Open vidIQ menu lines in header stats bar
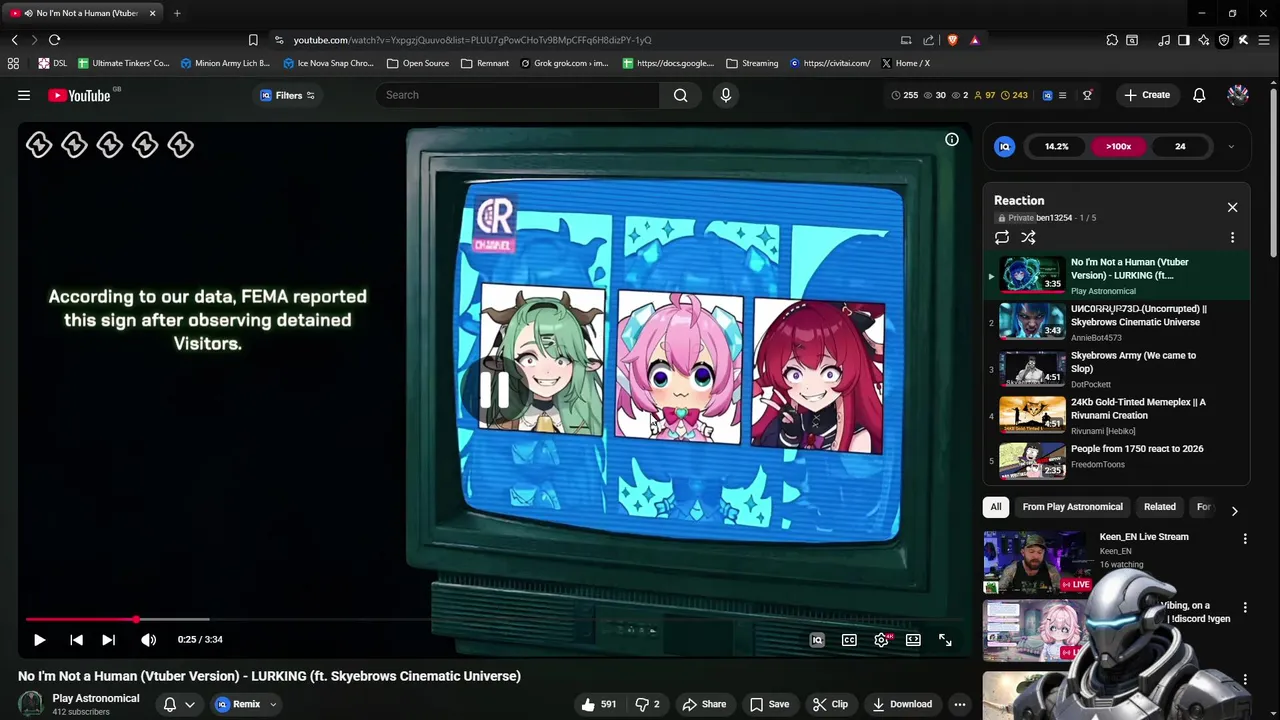The image size is (1280, 720). pos(1062,95)
